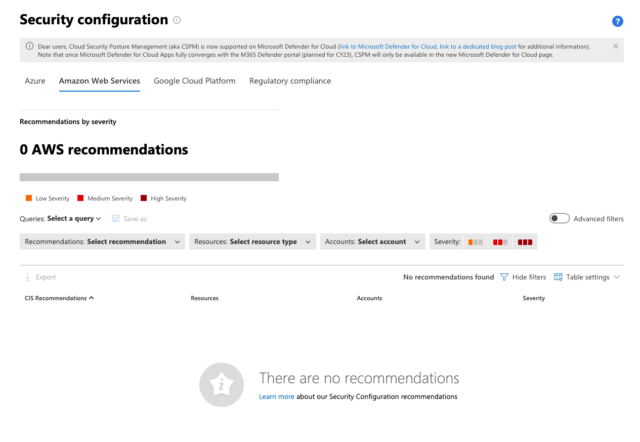This screenshot has width=640, height=442.
Task: Open the Regulatory compliance tab
Action: [x=290, y=81]
